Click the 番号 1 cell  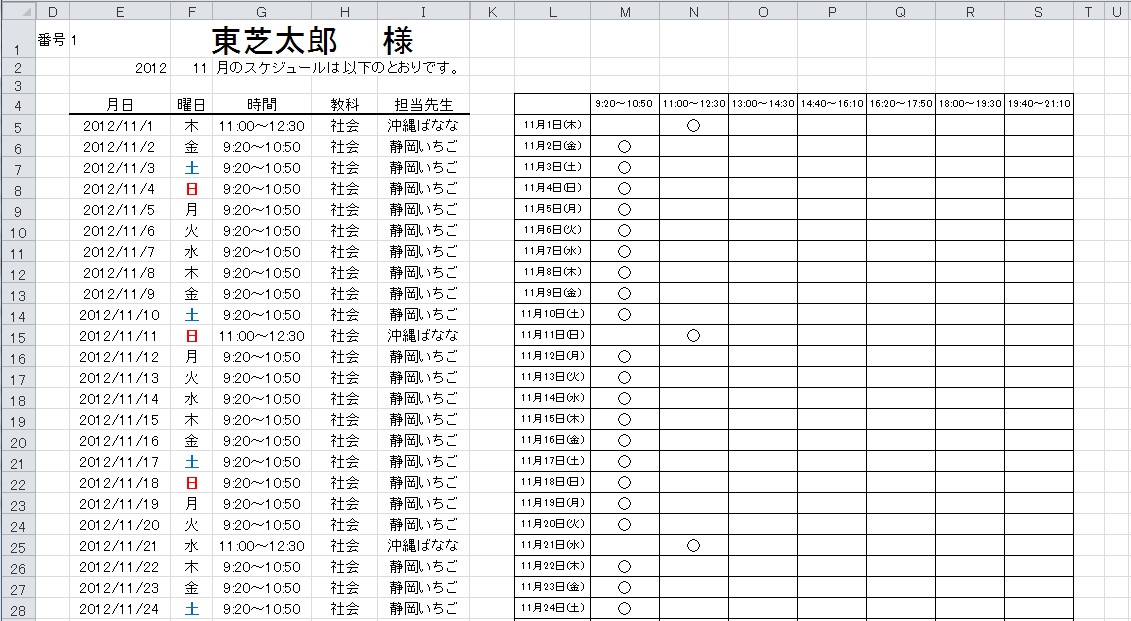(x=56, y=41)
